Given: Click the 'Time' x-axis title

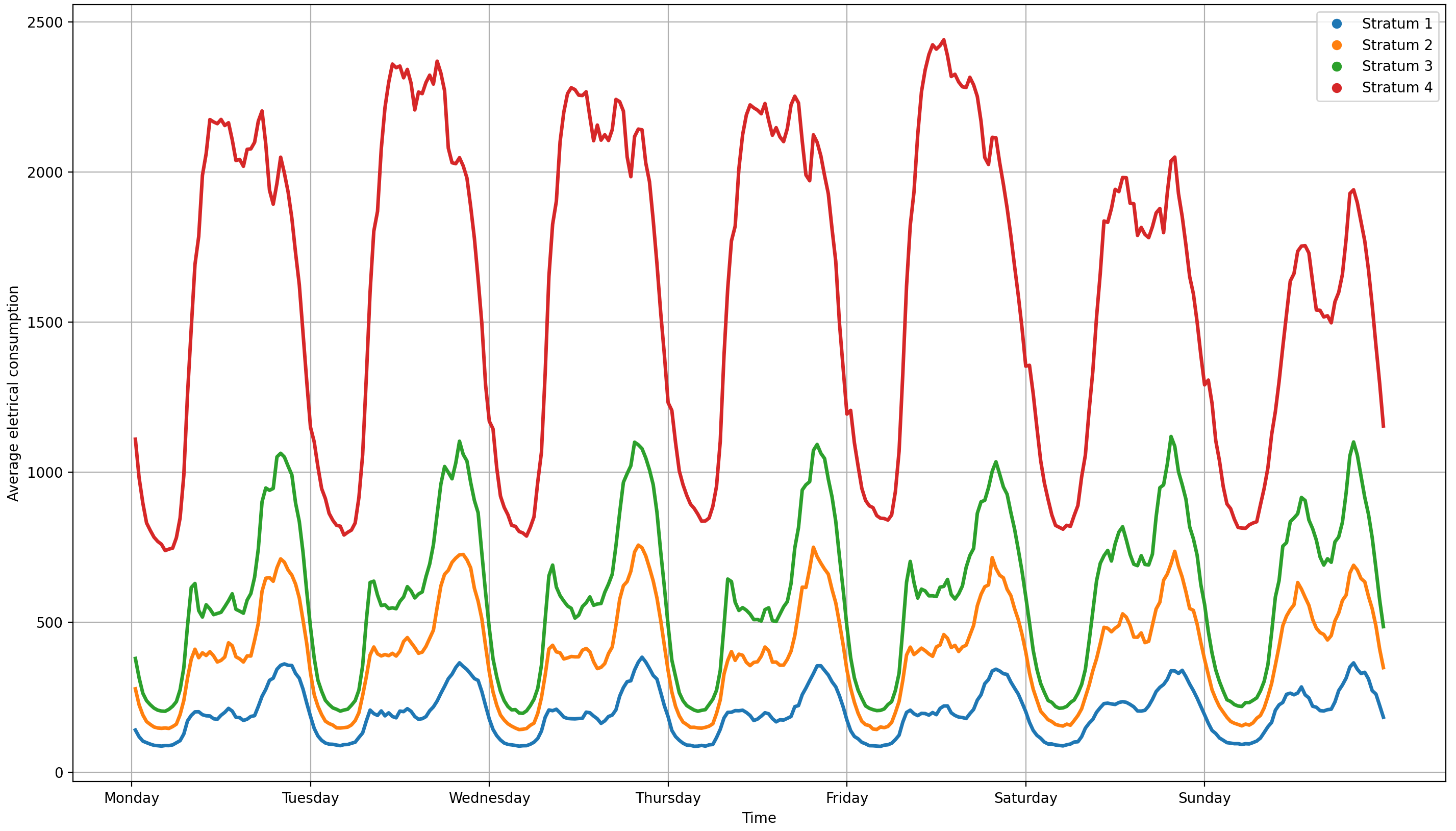Looking at the screenshot, I should [x=759, y=818].
